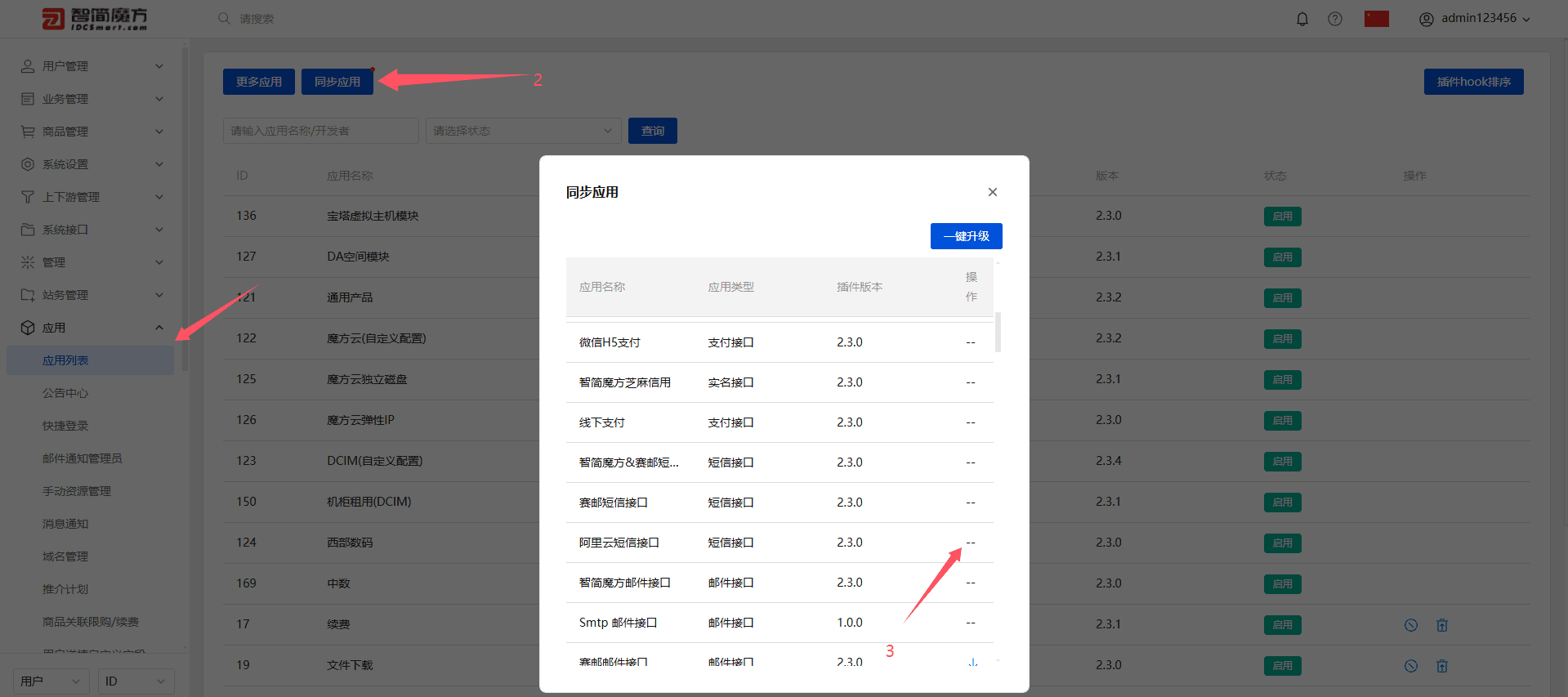Click the 应用 cube icon
This screenshot has width=1568, height=697.
28,328
